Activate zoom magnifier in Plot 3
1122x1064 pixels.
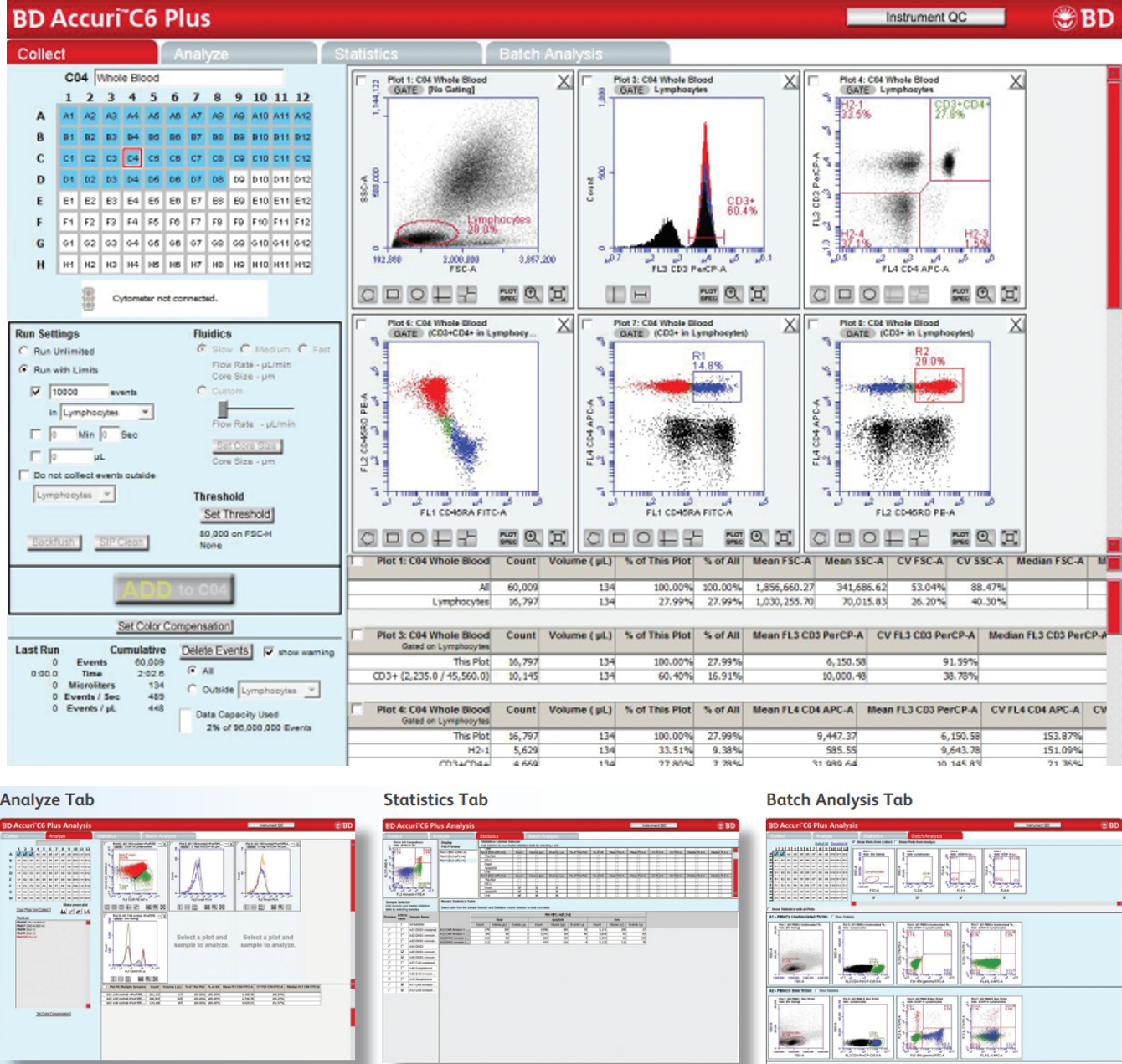(733, 294)
